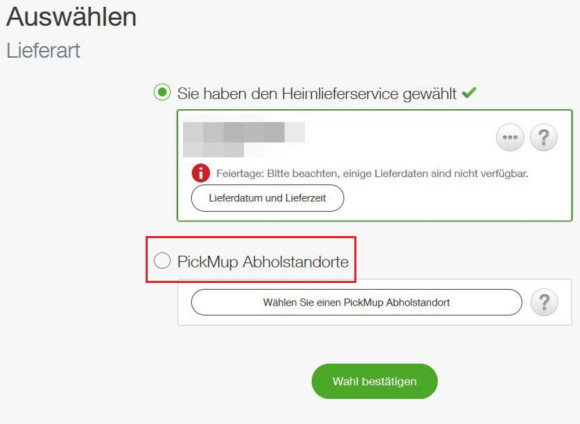Screen dimensions: 580x424
Task: Click the 'PickMup Abholstandorte' label text
Action: (263, 262)
